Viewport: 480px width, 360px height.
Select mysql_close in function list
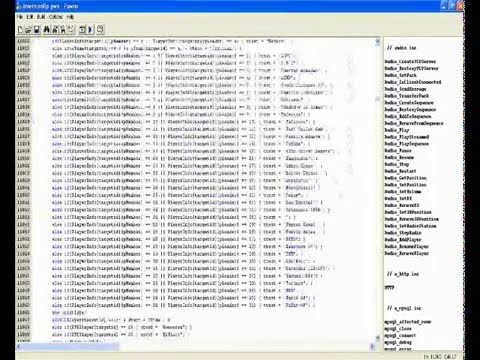(x=398, y=329)
